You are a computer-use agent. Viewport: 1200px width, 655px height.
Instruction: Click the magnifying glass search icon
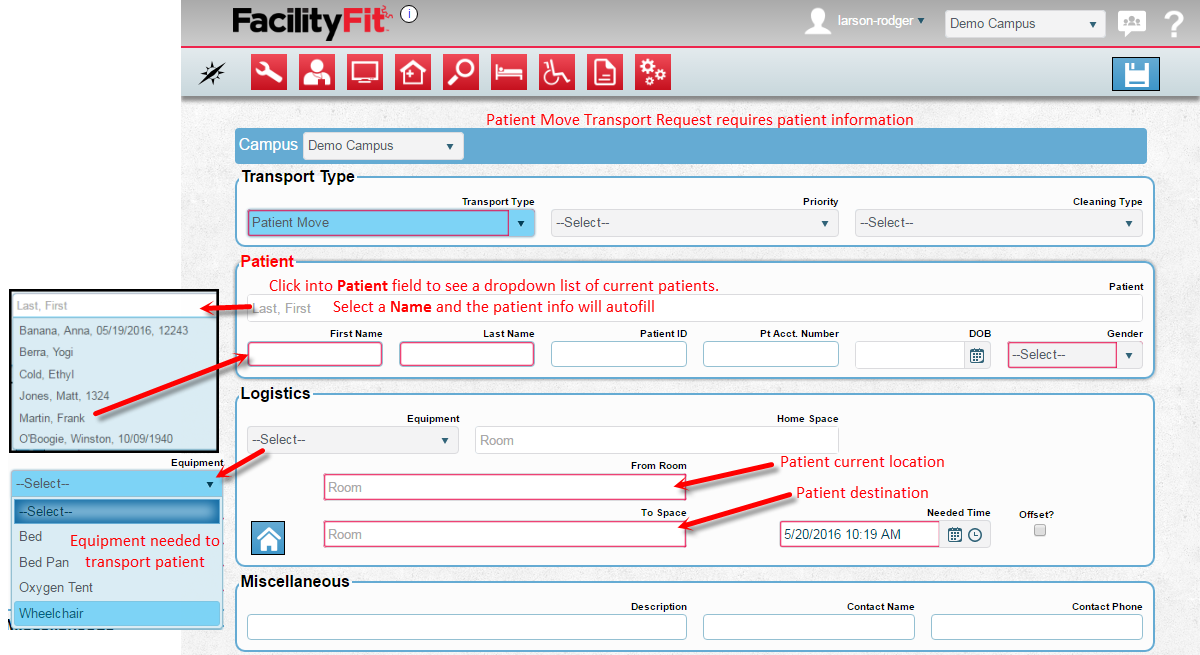pyautogui.click(x=461, y=72)
